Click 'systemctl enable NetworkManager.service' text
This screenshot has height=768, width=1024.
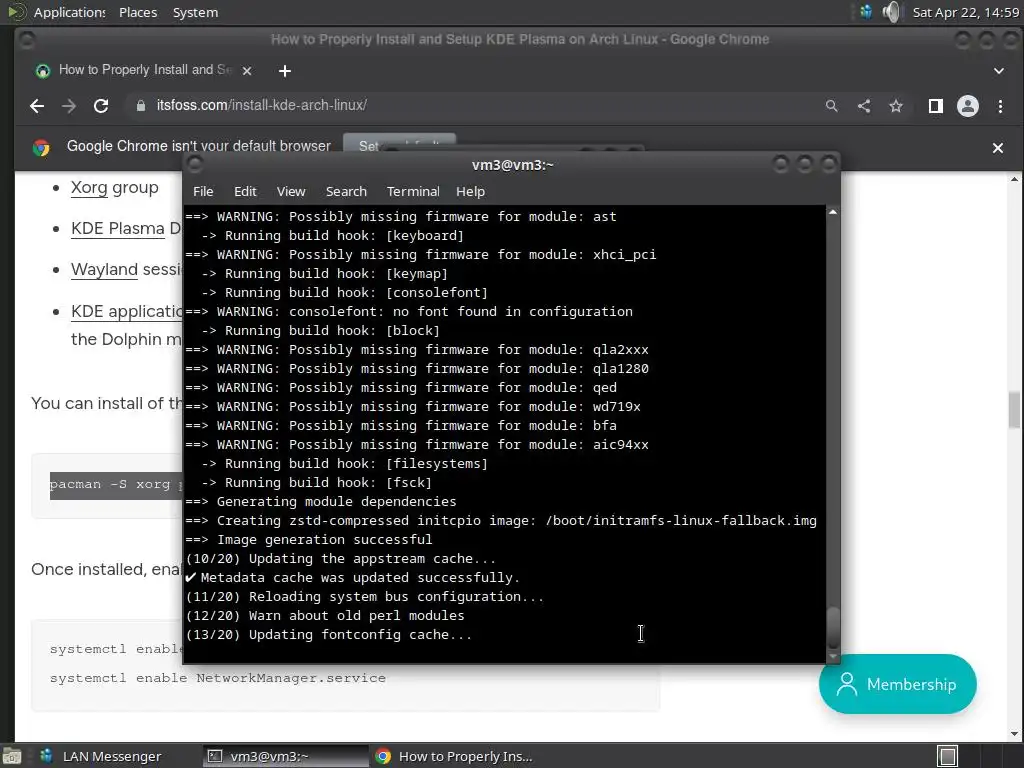tap(217, 678)
